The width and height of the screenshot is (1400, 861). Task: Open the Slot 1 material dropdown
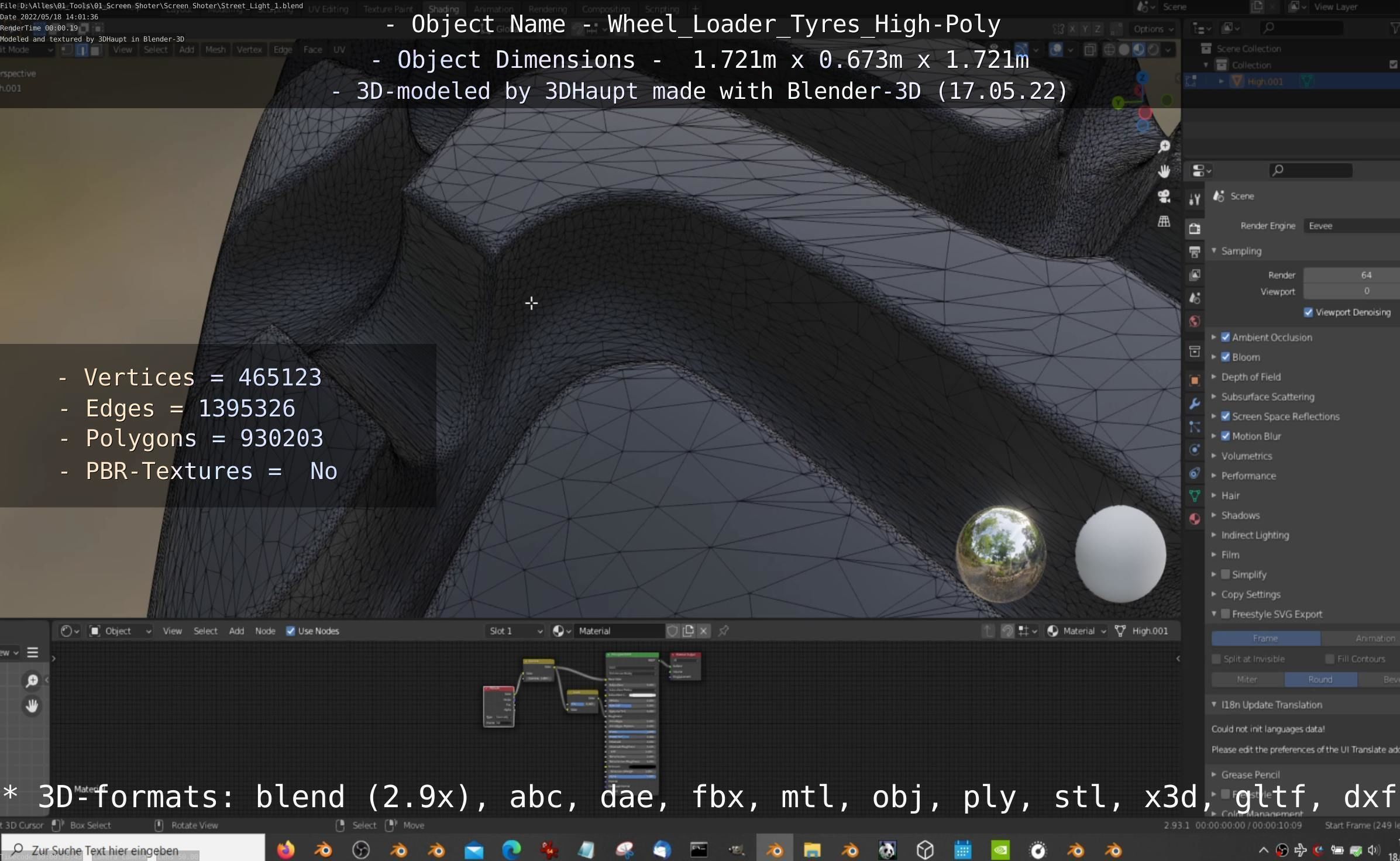515,631
